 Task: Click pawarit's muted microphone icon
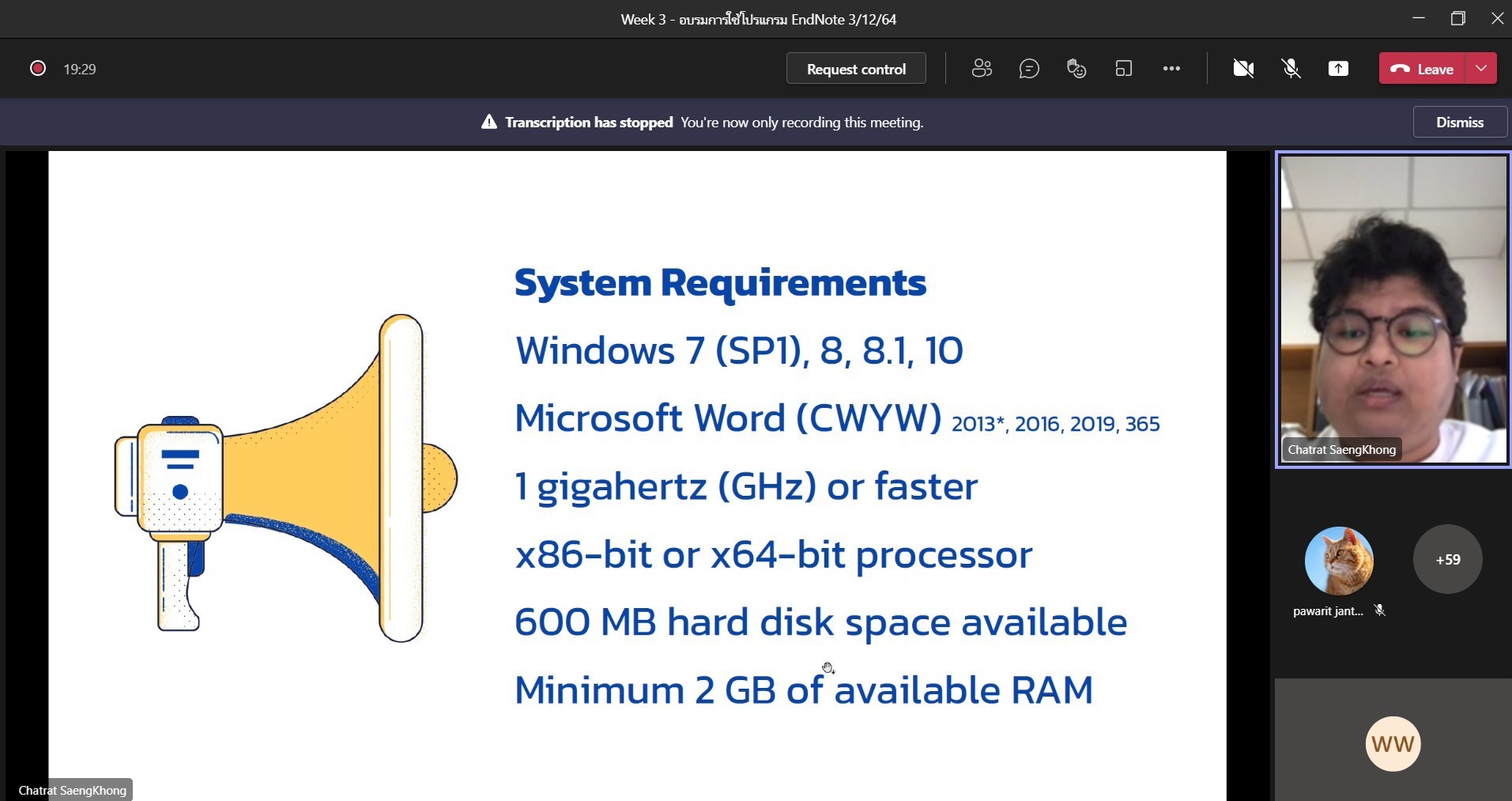point(1380,610)
